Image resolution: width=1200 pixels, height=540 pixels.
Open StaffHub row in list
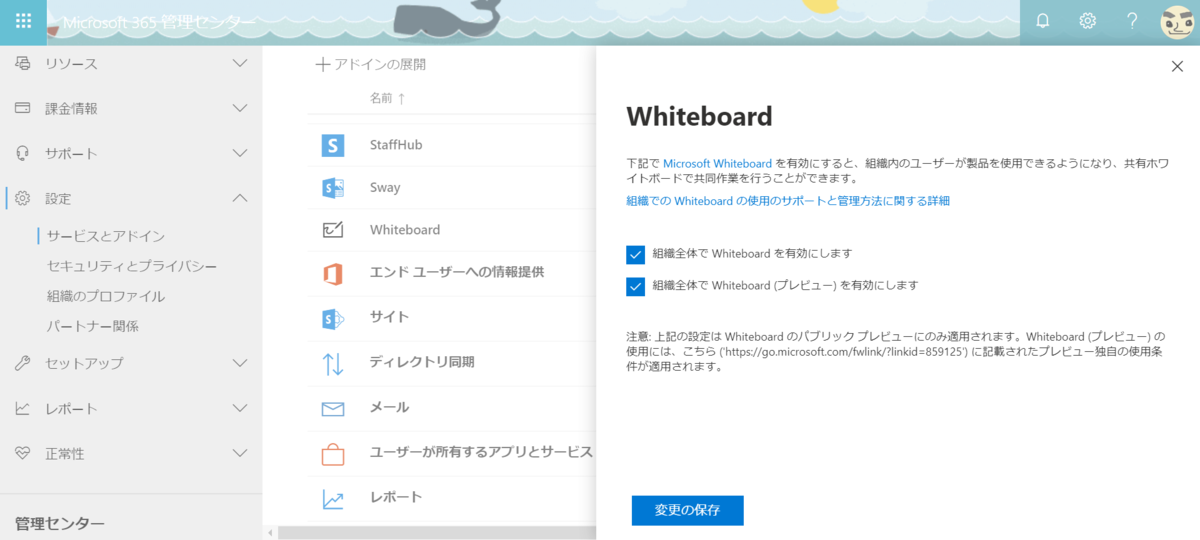(x=453, y=145)
